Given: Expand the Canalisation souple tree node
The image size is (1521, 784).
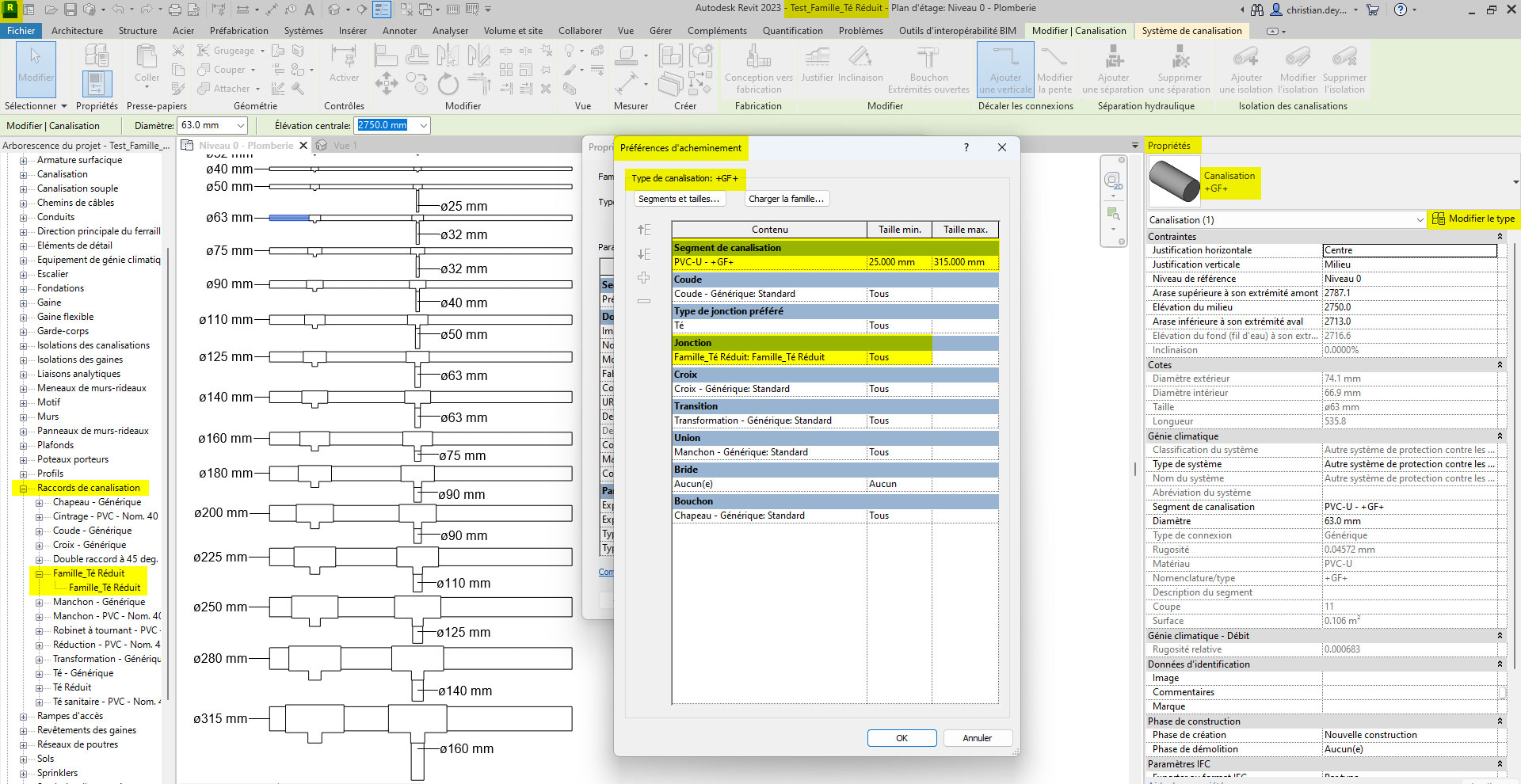Looking at the screenshot, I should 24,188.
